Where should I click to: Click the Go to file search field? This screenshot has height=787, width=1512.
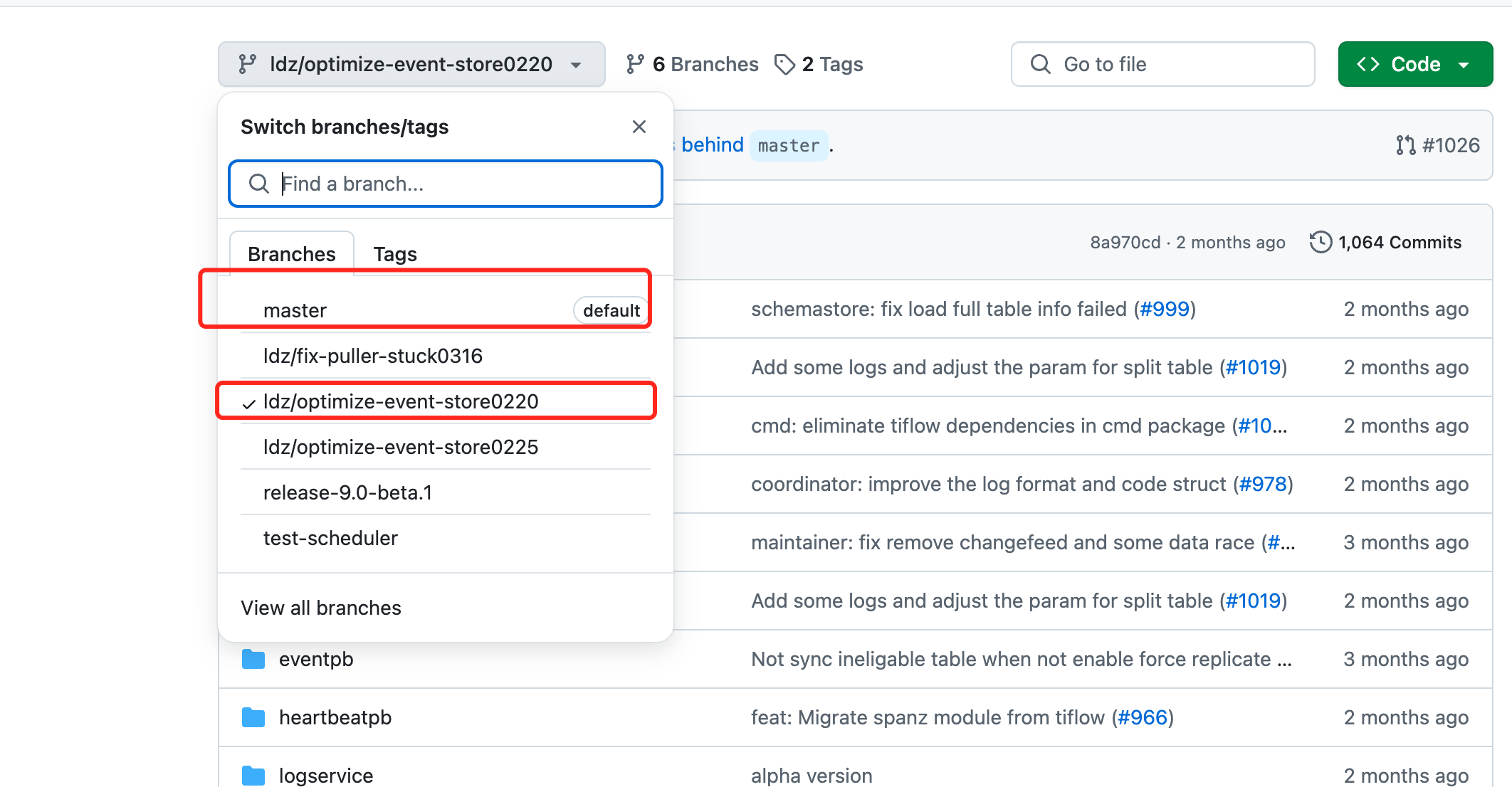pos(1162,64)
